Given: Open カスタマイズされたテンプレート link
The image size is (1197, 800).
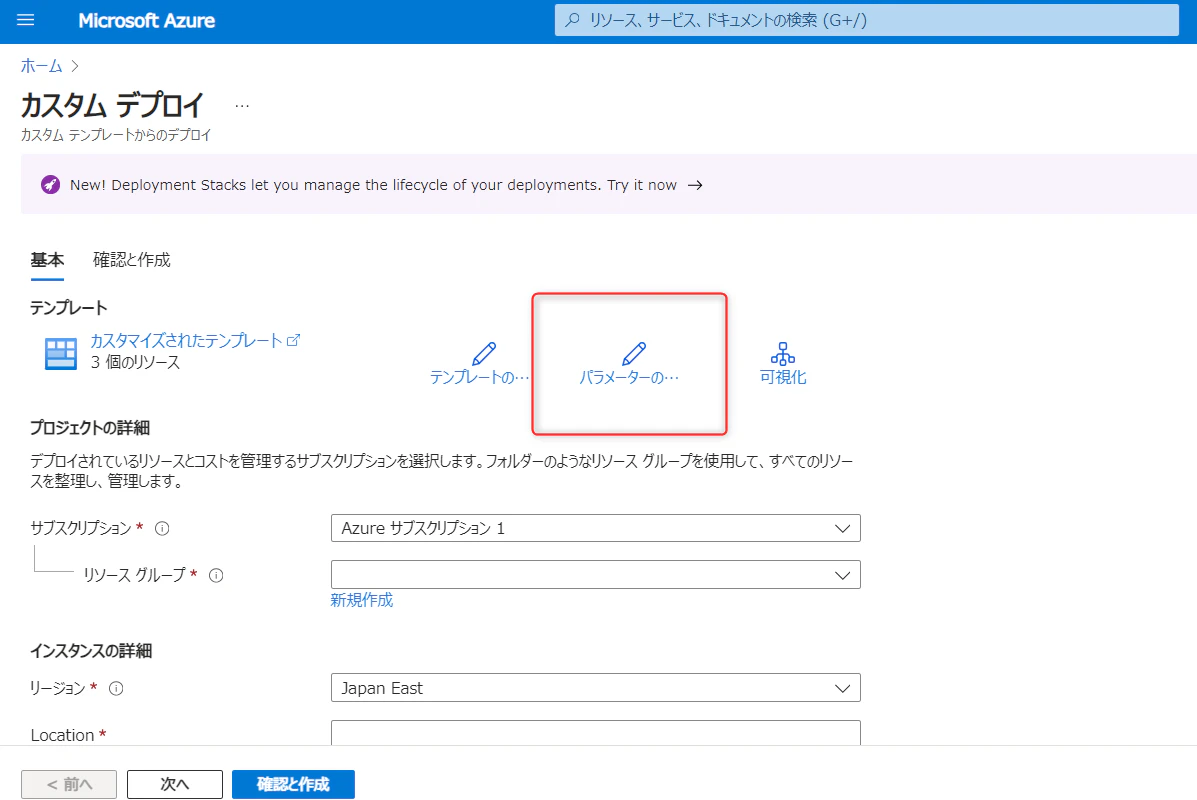Looking at the screenshot, I should point(187,340).
